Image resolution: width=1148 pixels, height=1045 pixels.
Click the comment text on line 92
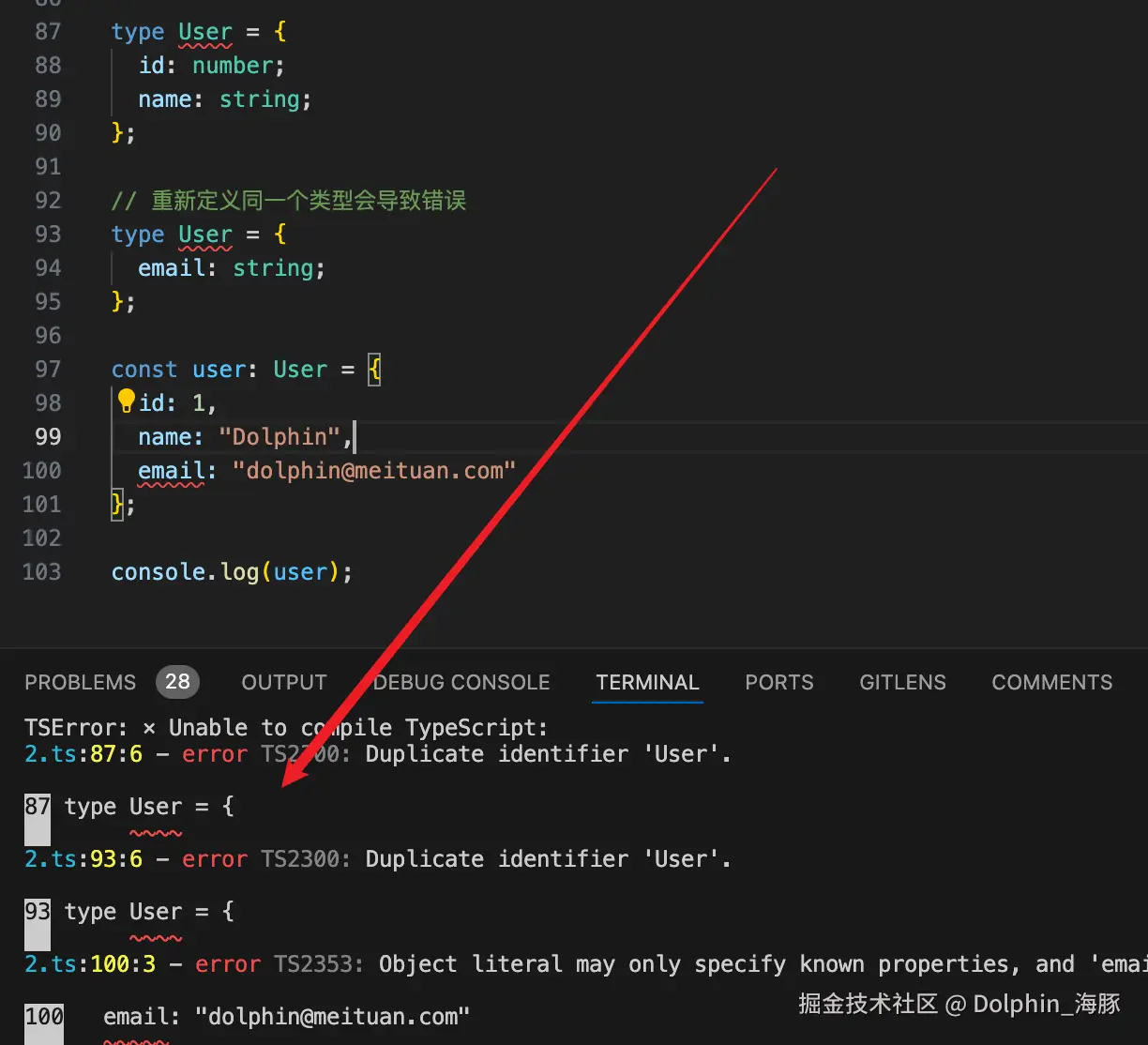289,201
